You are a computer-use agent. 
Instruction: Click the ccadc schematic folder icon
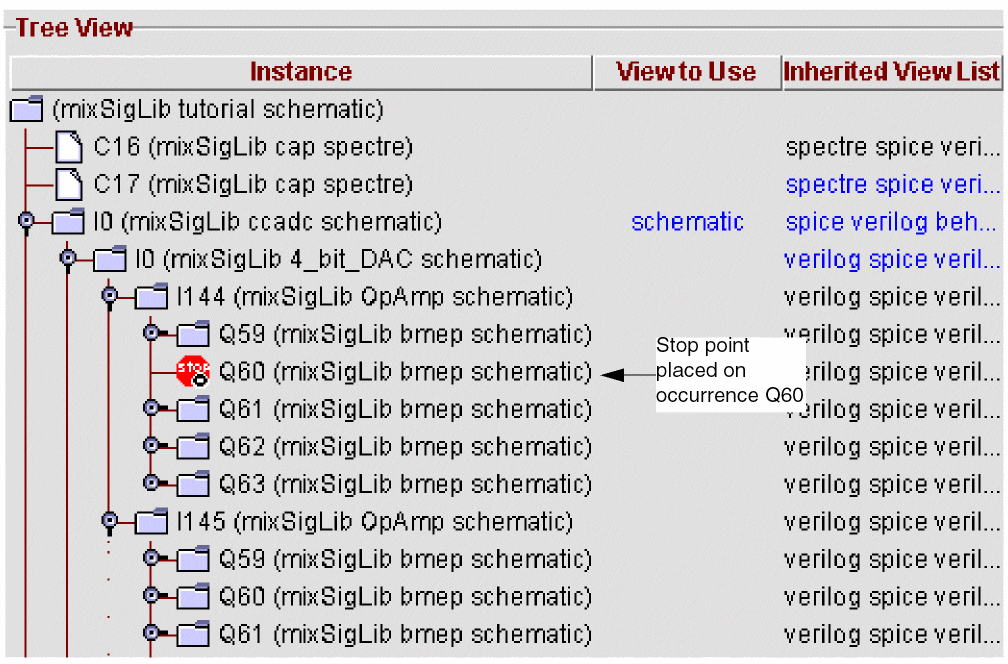(x=69, y=222)
